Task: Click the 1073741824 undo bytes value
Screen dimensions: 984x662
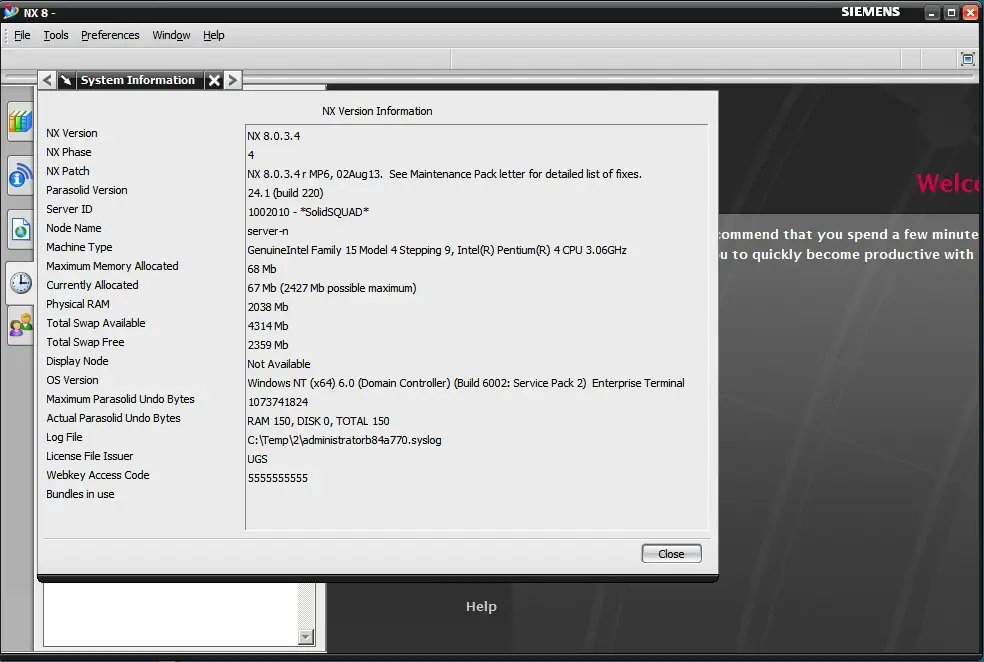Action: (x=278, y=402)
